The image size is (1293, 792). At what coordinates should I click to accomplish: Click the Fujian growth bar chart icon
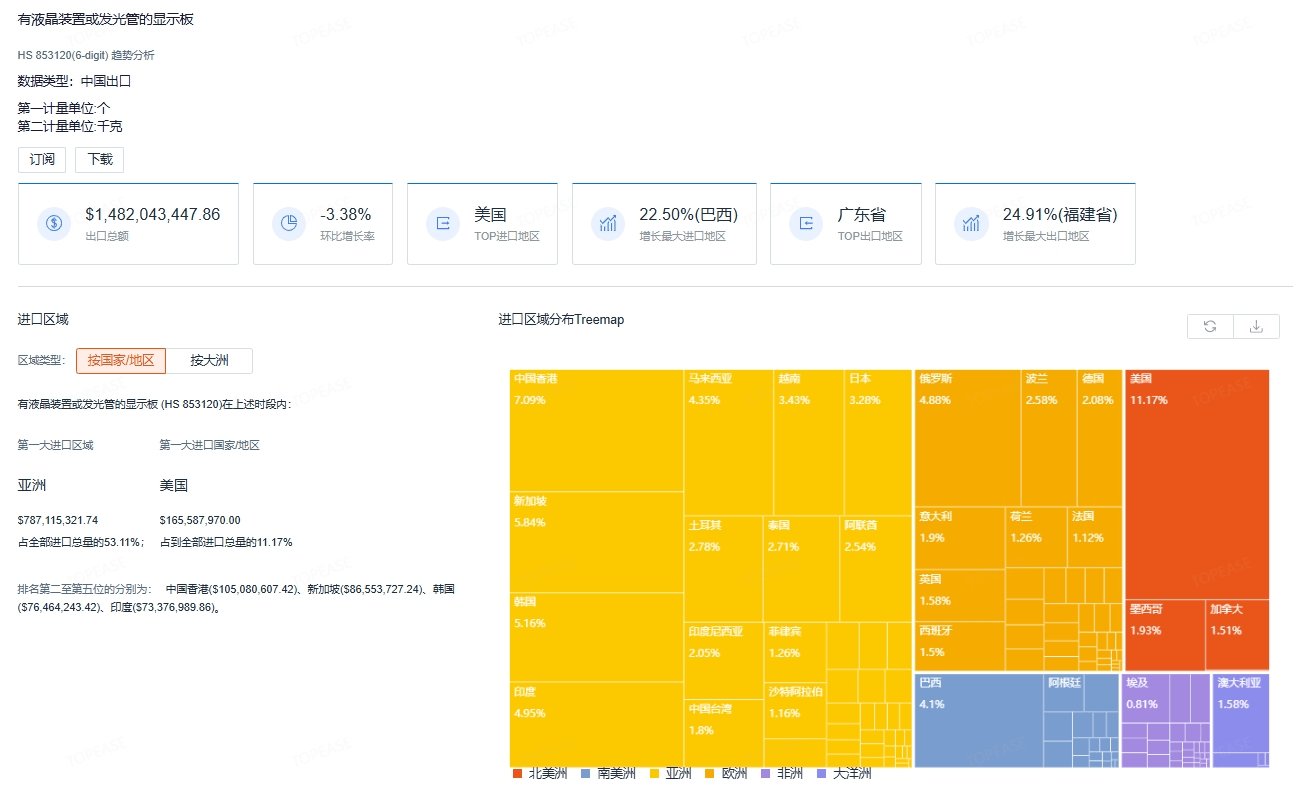tap(971, 223)
